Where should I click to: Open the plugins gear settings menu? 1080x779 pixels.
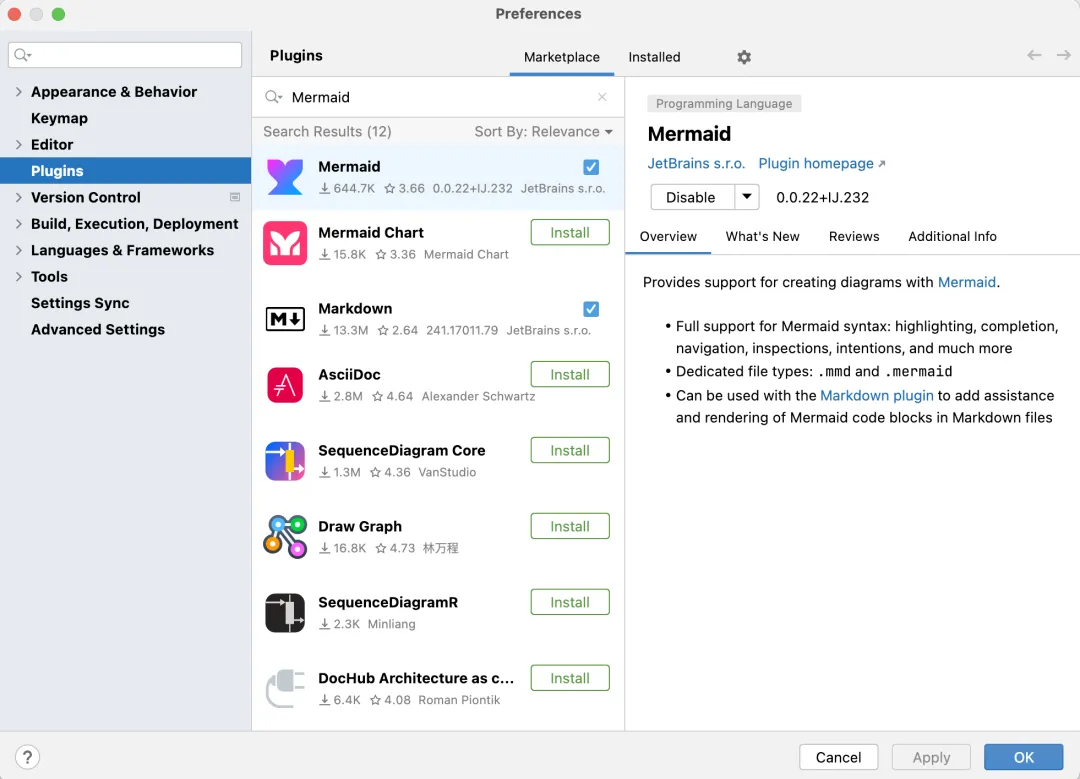point(744,57)
